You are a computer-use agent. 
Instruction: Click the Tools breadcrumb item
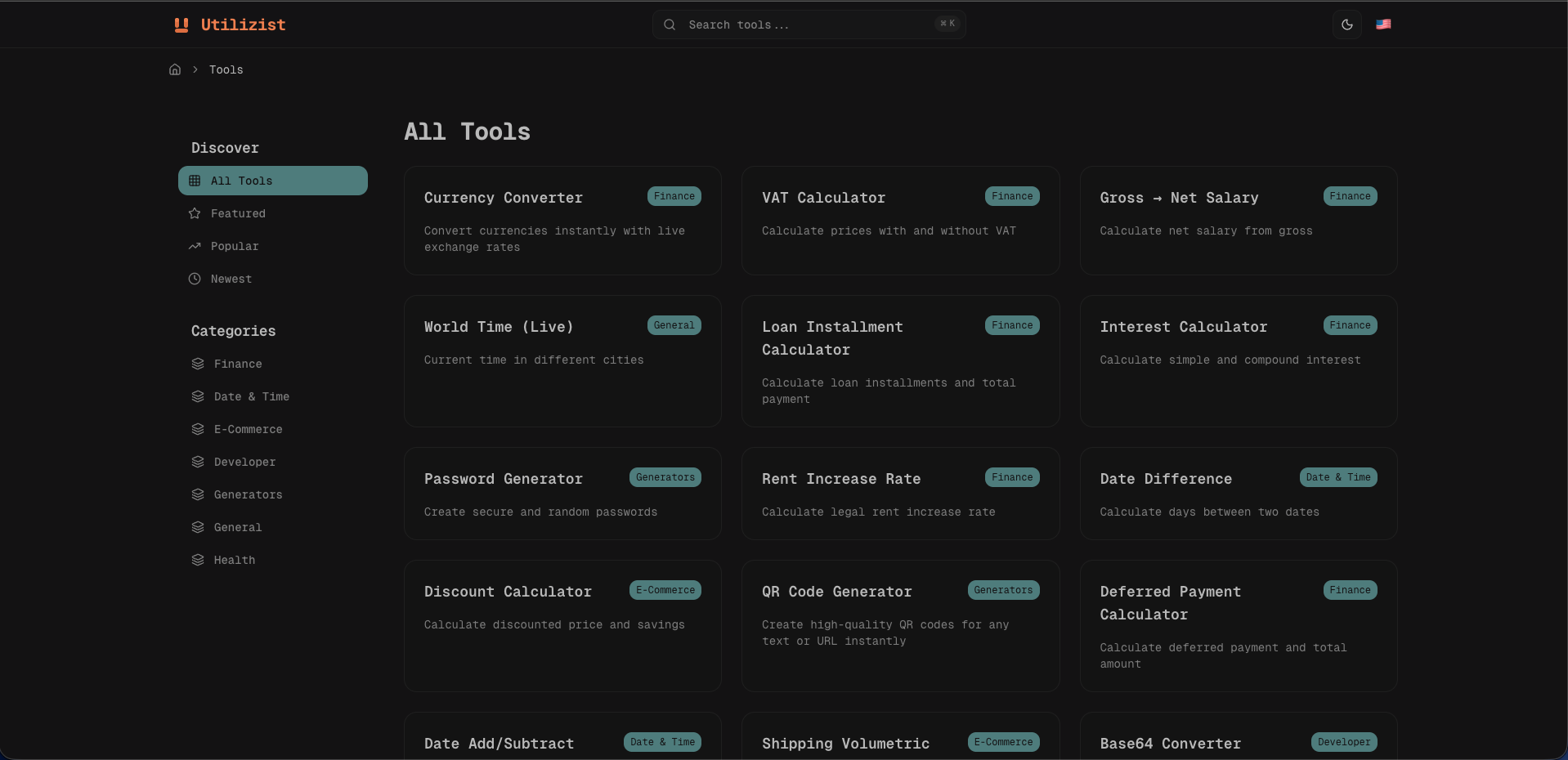click(x=226, y=69)
